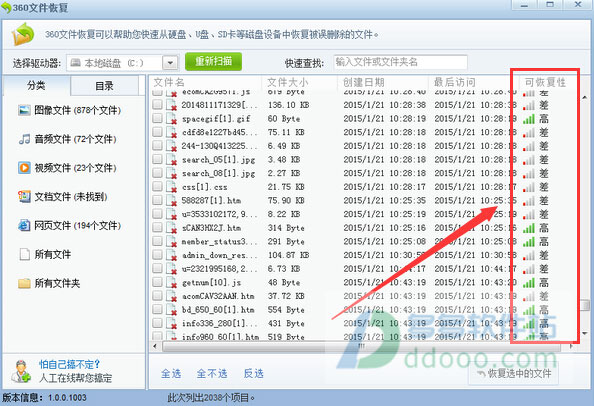Click the vertical scrollbar thumb of file list
Screen dimensions: 594x406
[586, 305]
